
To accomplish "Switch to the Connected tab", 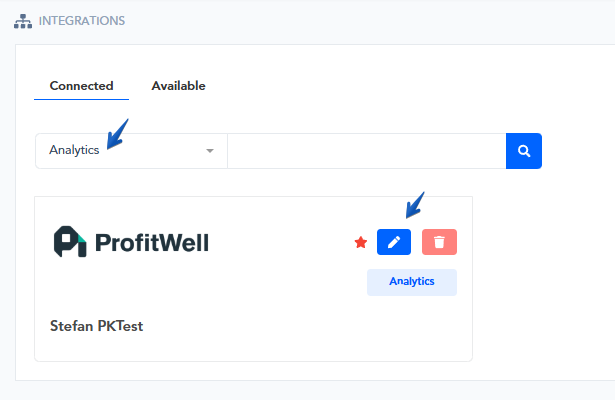I will (81, 86).
